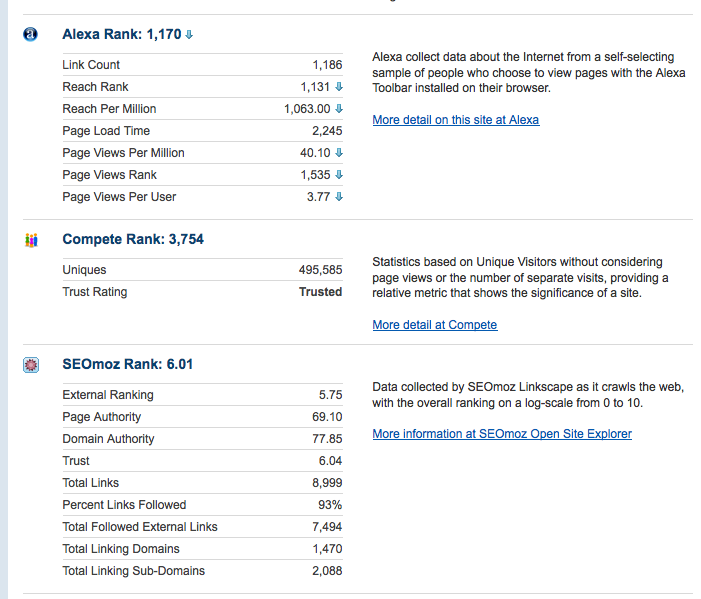Image resolution: width=701 pixels, height=599 pixels.
Task: Select the Uniques label
Action: [x=84, y=270]
